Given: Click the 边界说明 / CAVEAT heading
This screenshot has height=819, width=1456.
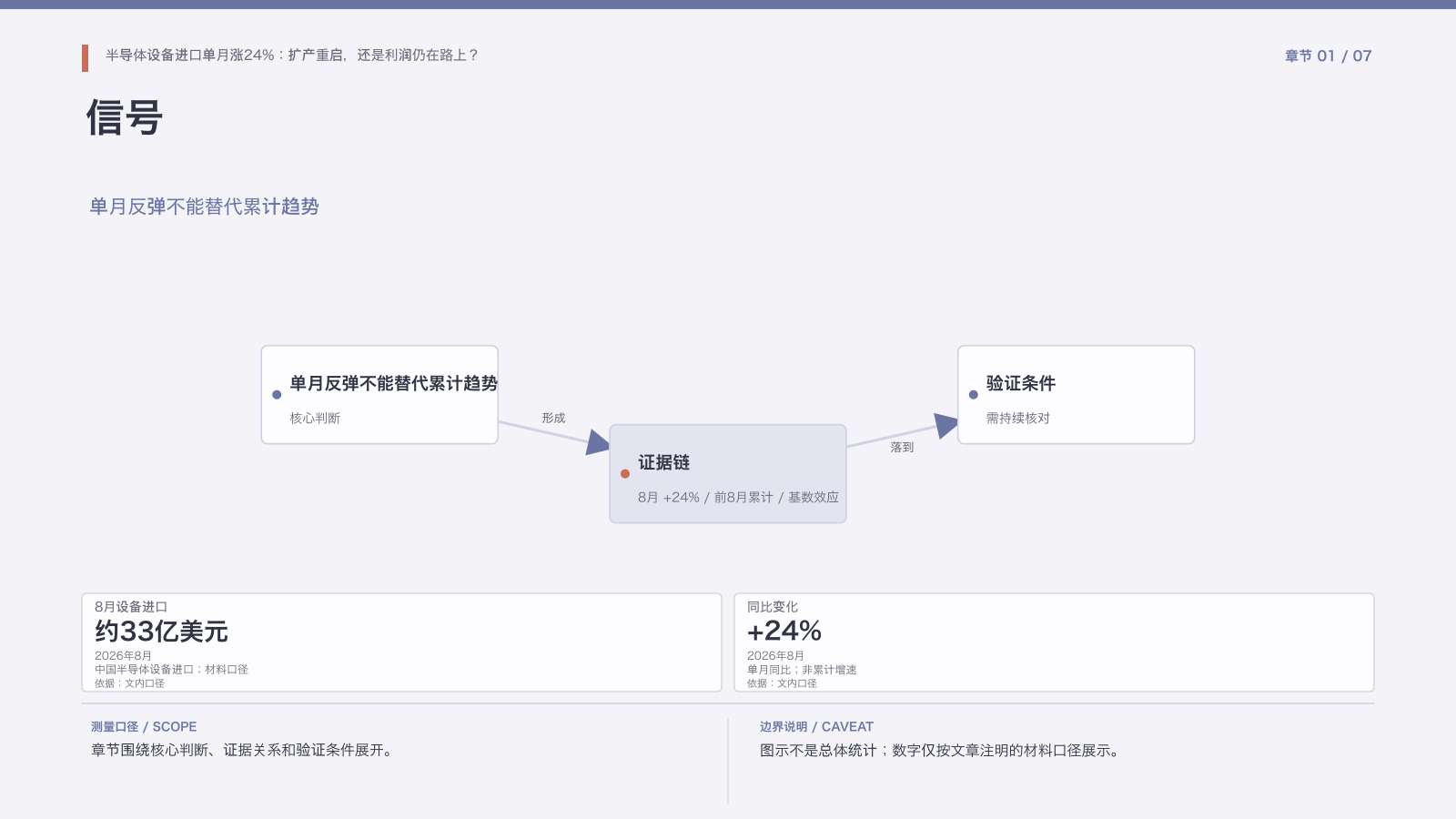Looking at the screenshot, I should (x=816, y=726).
